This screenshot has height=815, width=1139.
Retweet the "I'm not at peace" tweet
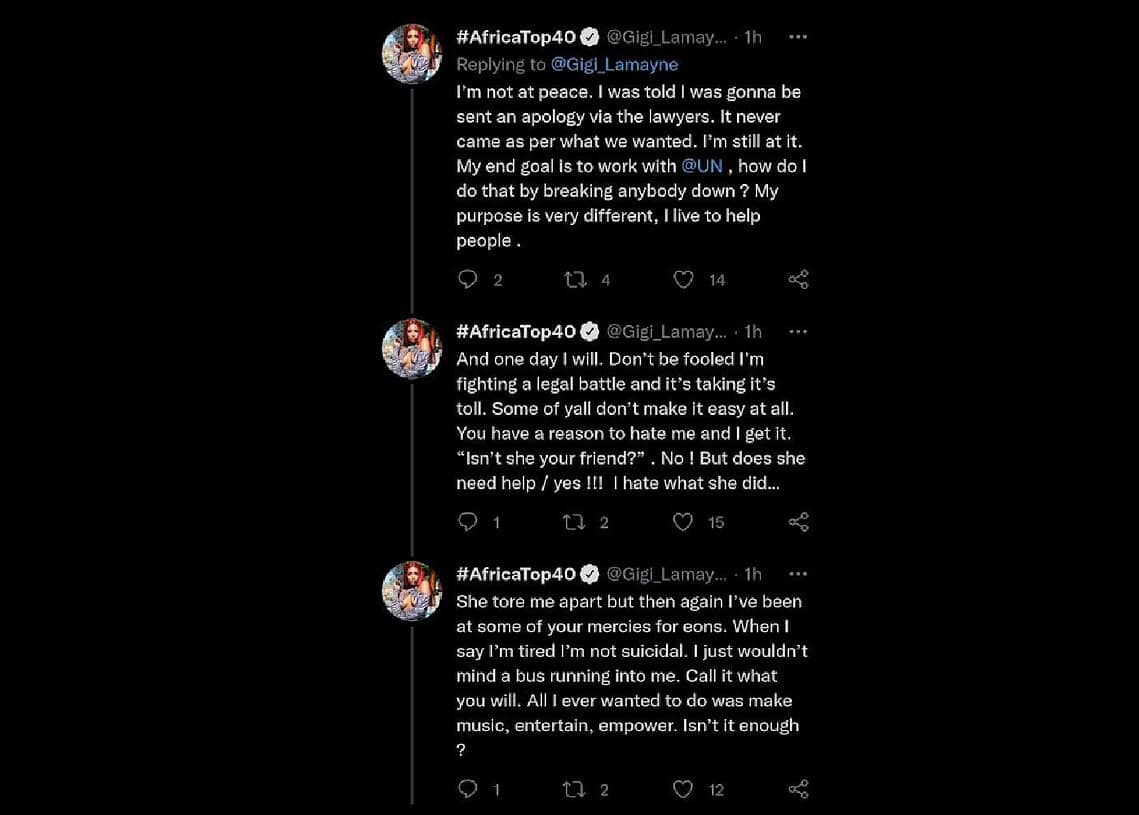pyautogui.click(x=575, y=280)
